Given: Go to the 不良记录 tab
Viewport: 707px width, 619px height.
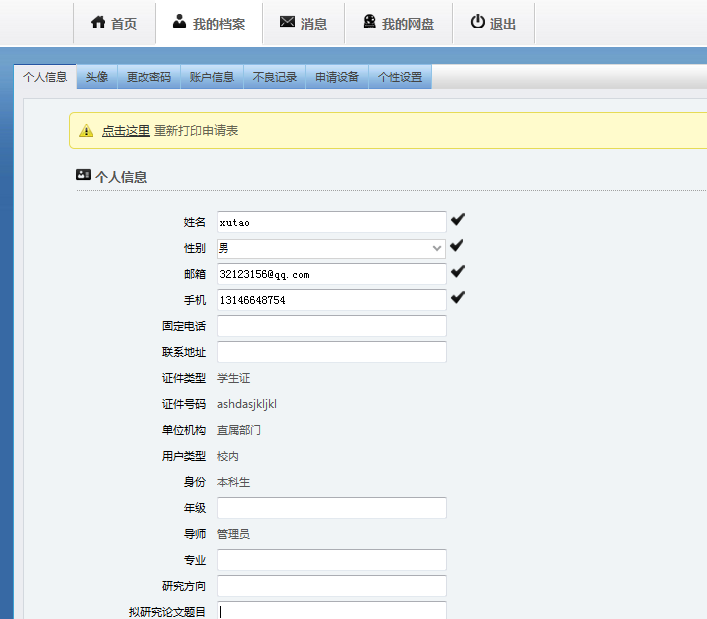Looking at the screenshot, I should tap(275, 77).
